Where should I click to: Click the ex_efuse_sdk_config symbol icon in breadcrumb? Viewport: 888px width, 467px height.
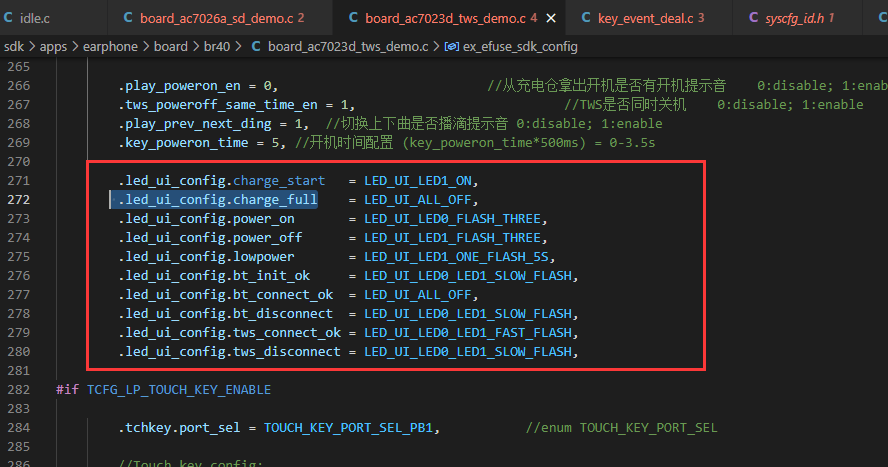click(x=451, y=46)
